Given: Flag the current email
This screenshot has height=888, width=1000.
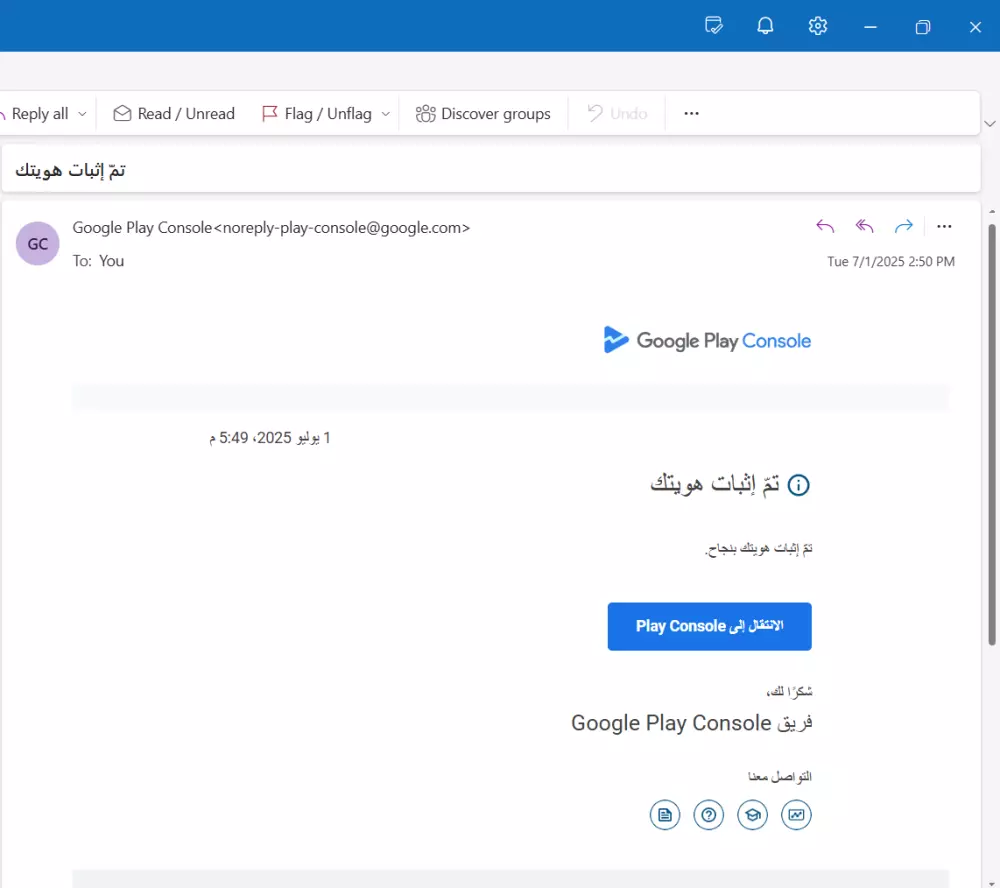Looking at the screenshot, I should 322,113.
